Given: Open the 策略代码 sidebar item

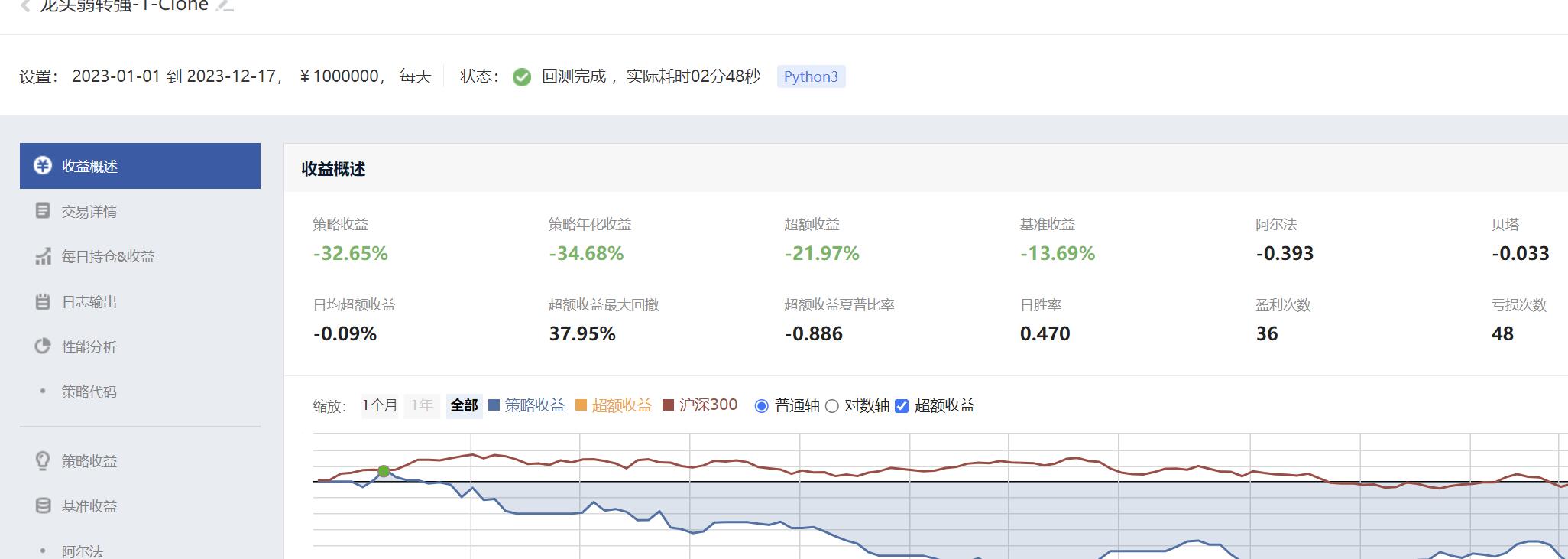Looking at the screenshot, I should [89, 392].
